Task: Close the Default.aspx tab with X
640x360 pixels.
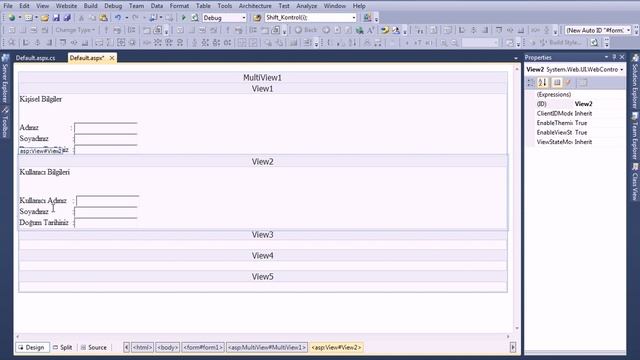Action: [112, 58]
